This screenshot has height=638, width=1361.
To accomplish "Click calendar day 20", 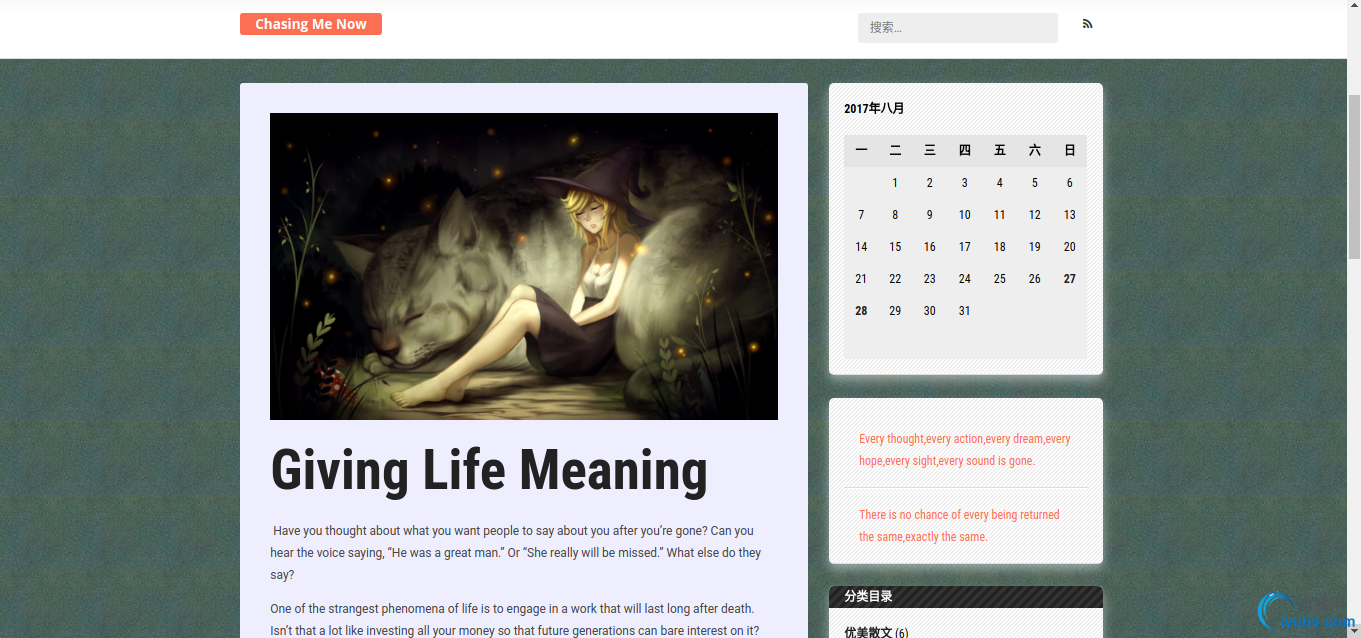I will click(x=1069, y=247).
